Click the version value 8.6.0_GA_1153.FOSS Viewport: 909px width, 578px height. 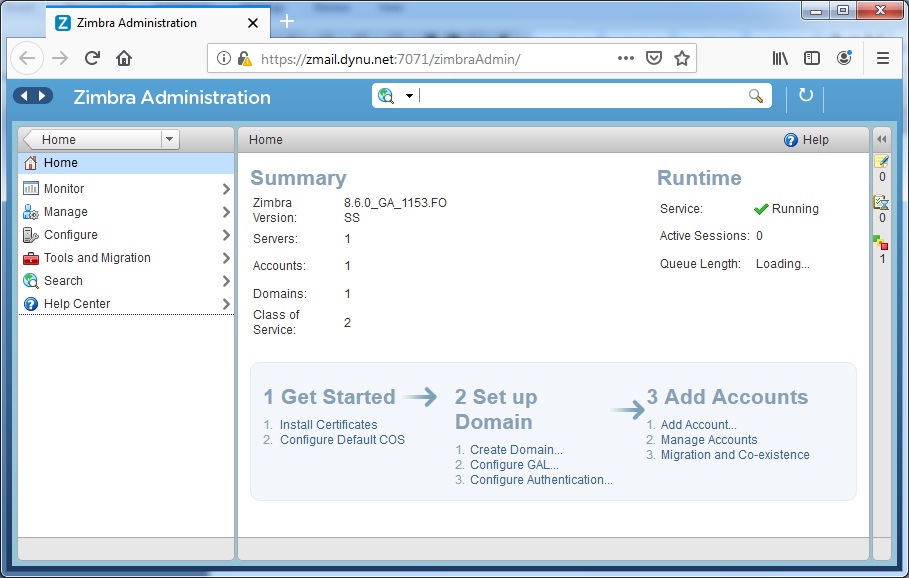point(395,210)
